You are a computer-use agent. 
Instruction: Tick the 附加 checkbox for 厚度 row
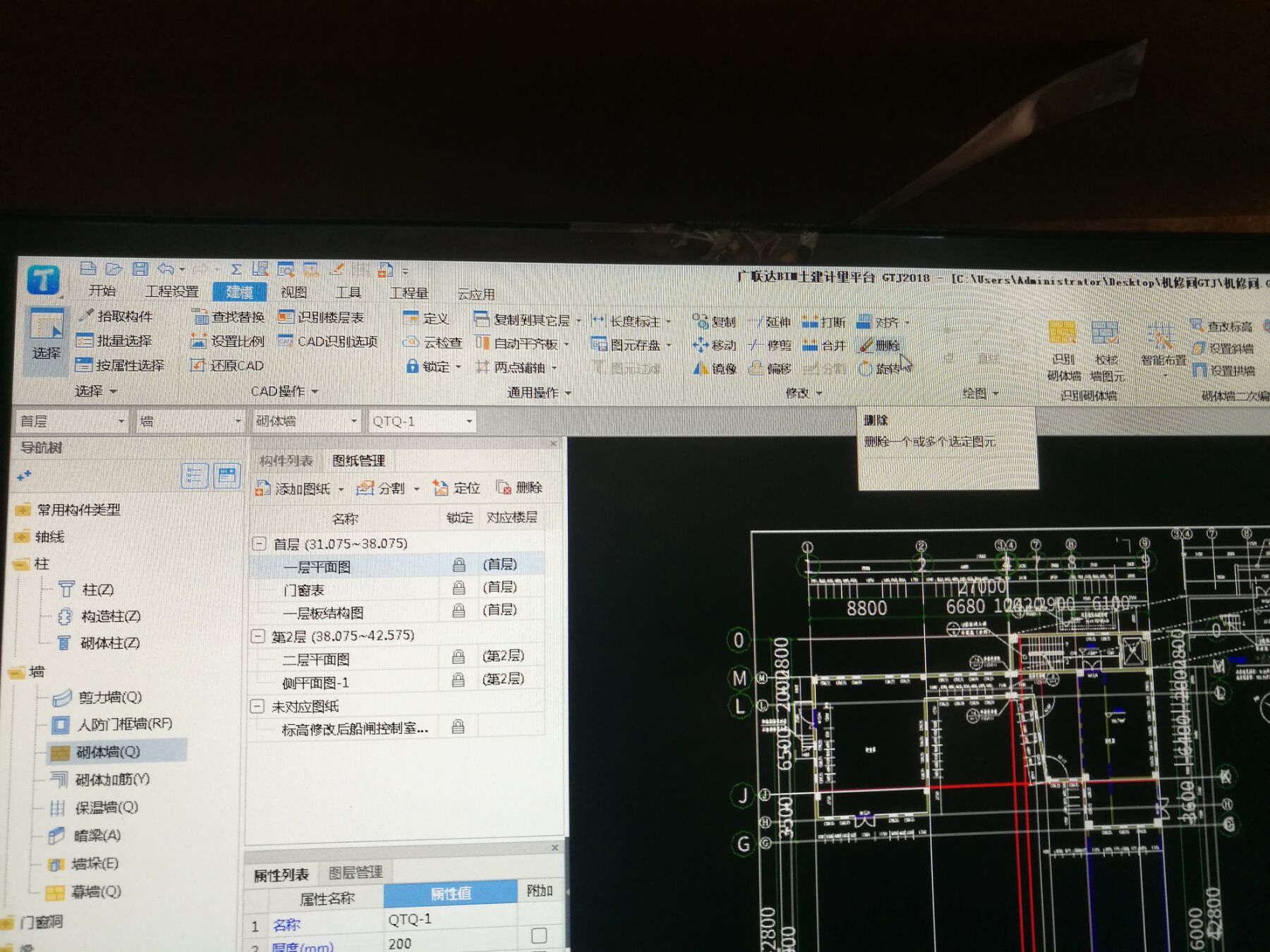coord(539,936)
